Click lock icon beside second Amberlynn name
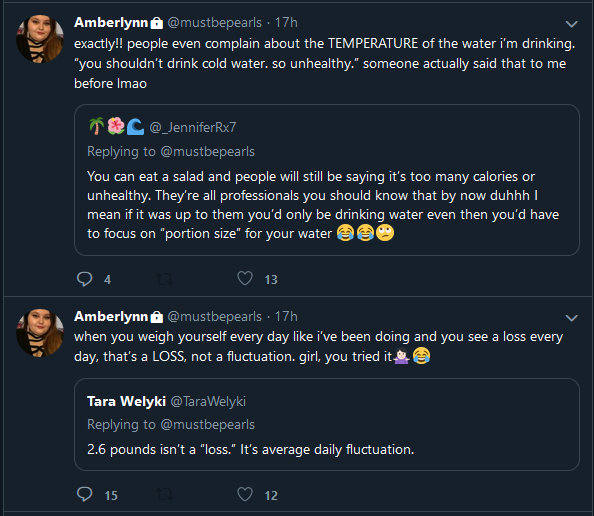This screenshot has width=594, height=516. point(156,317)
